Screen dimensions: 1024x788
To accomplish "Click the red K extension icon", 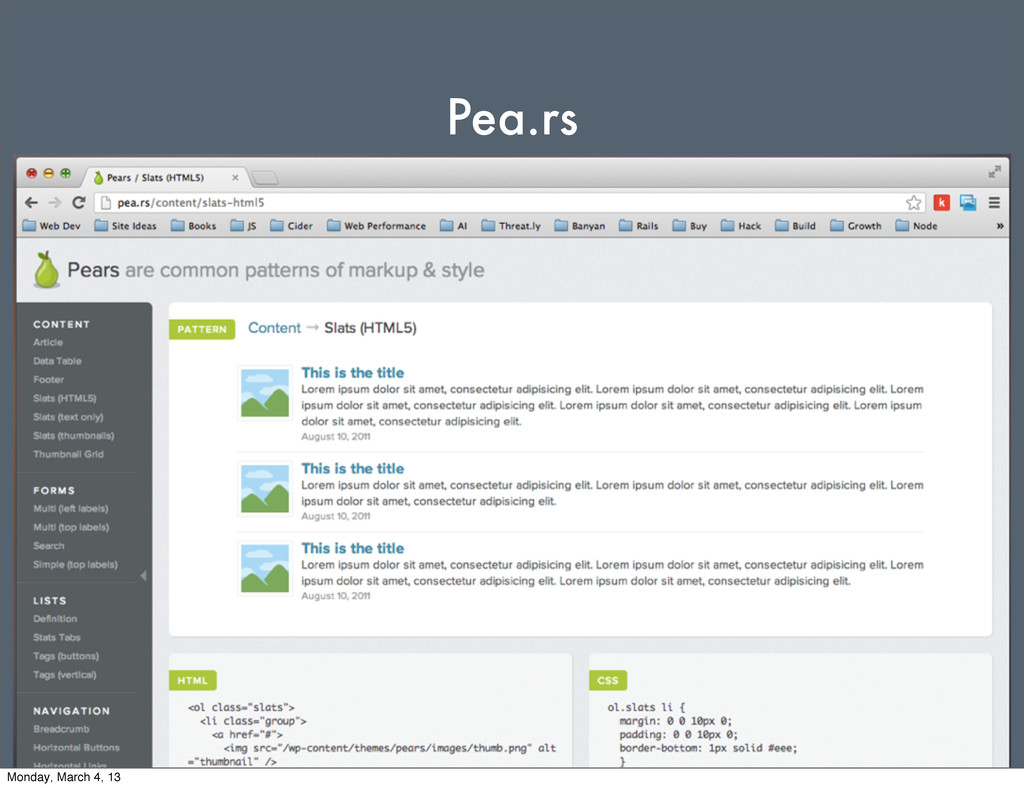I will (941, 203).
